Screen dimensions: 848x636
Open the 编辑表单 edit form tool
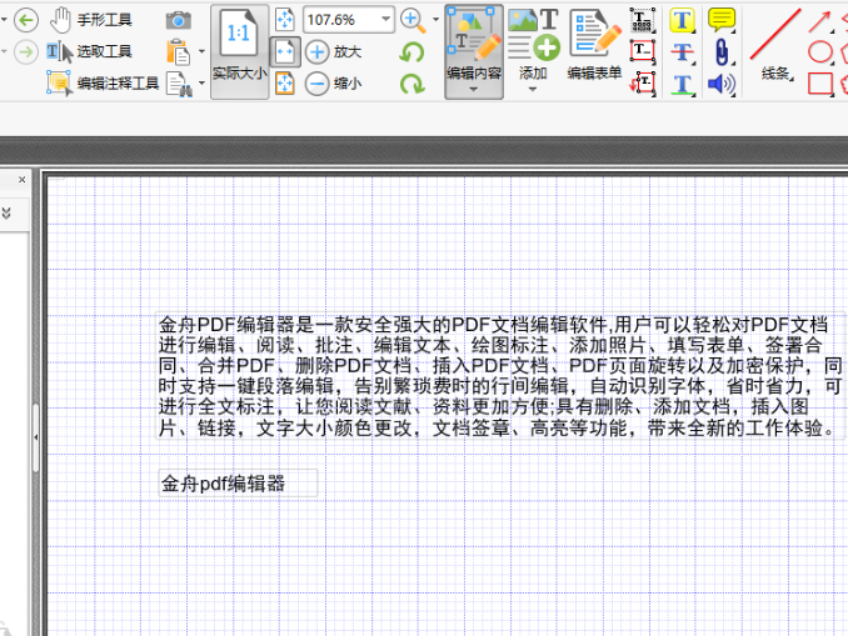(x=595, y=45)
